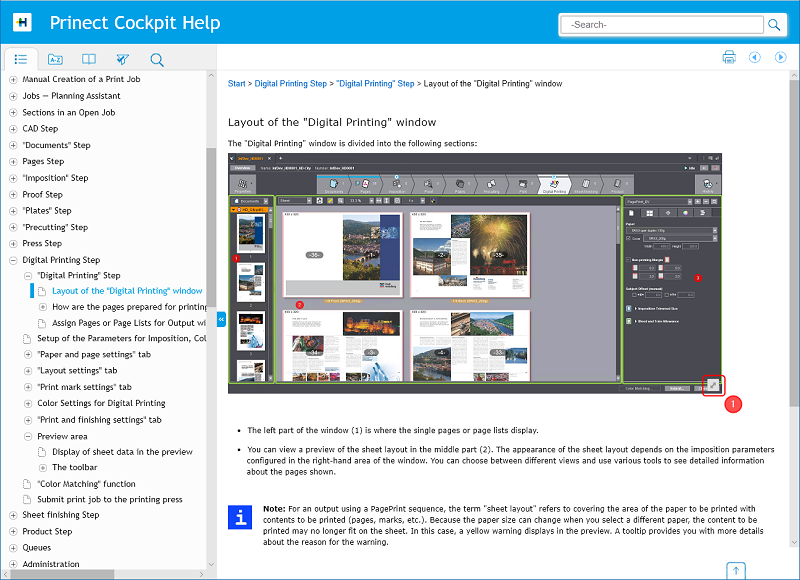Print the current help topic
Screen dimensions: 800x580
730,57
